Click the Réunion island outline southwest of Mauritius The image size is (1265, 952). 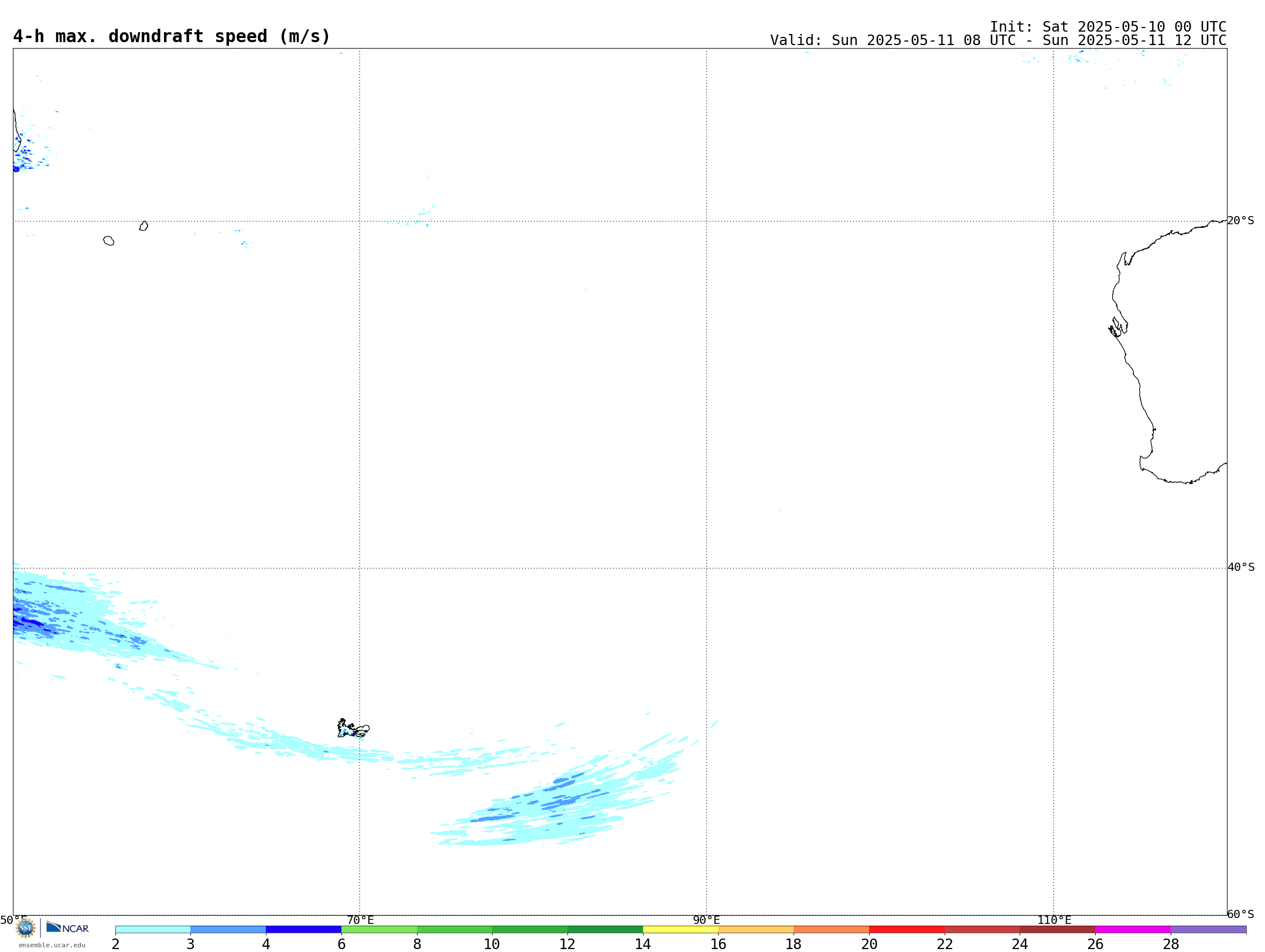click(x=109, y=241)
